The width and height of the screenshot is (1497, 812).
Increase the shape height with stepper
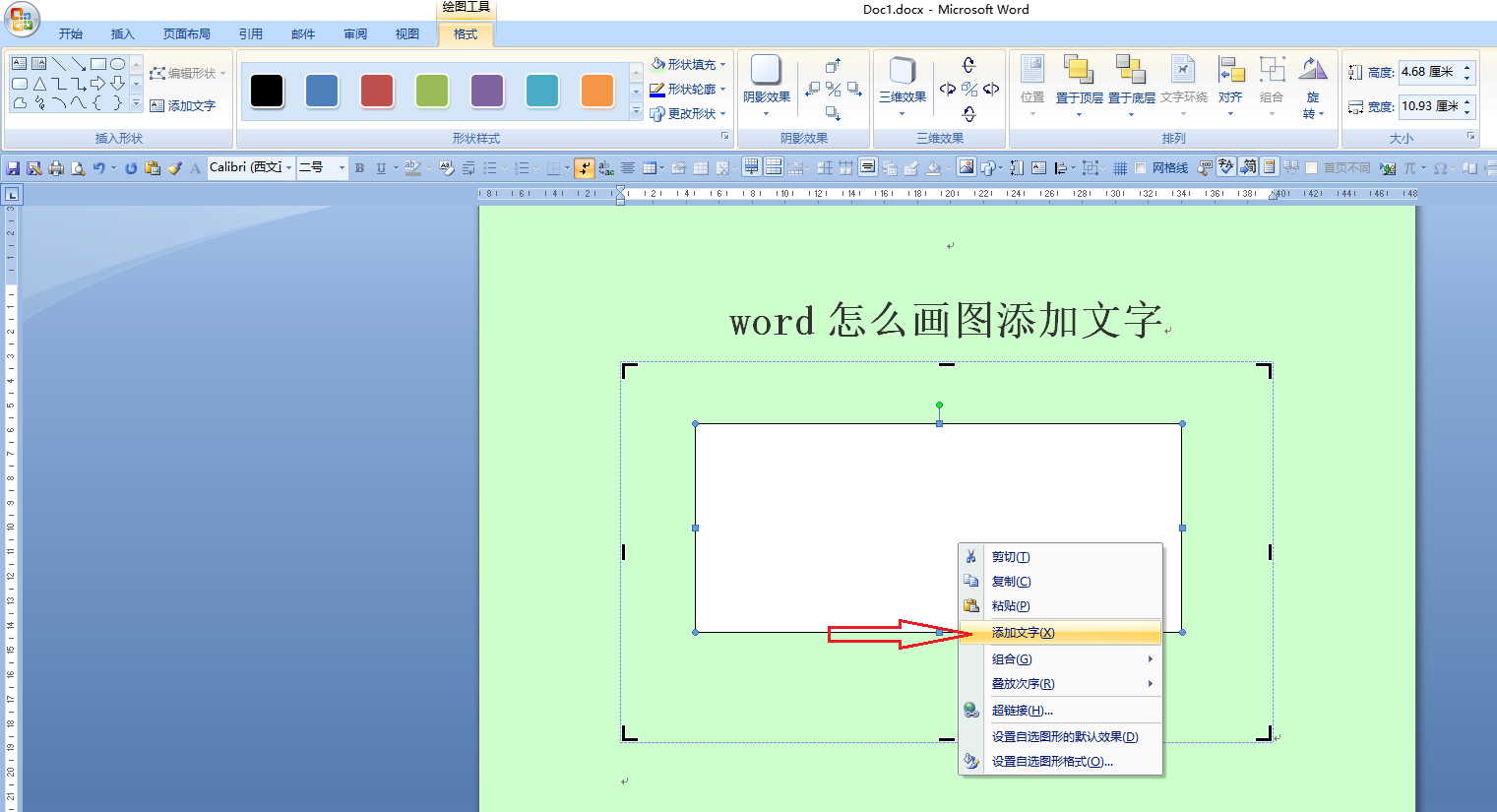1466,67
